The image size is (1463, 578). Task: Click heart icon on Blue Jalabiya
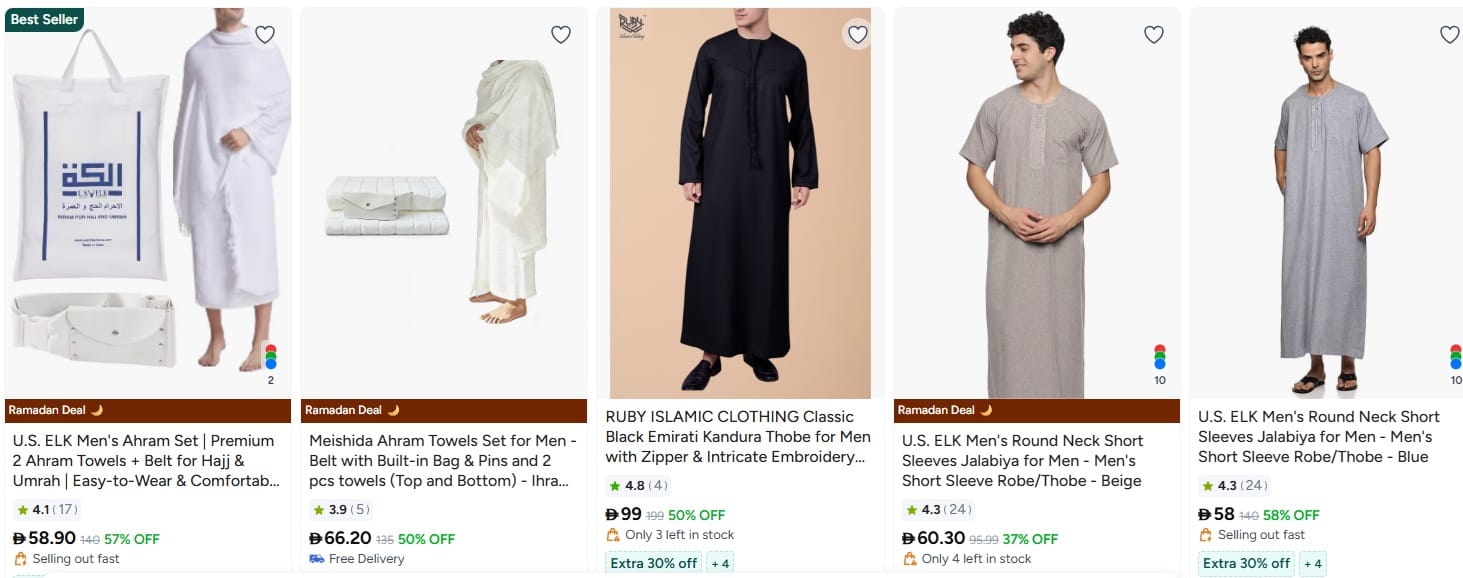pyautogui.click(x=1449, y=35)
